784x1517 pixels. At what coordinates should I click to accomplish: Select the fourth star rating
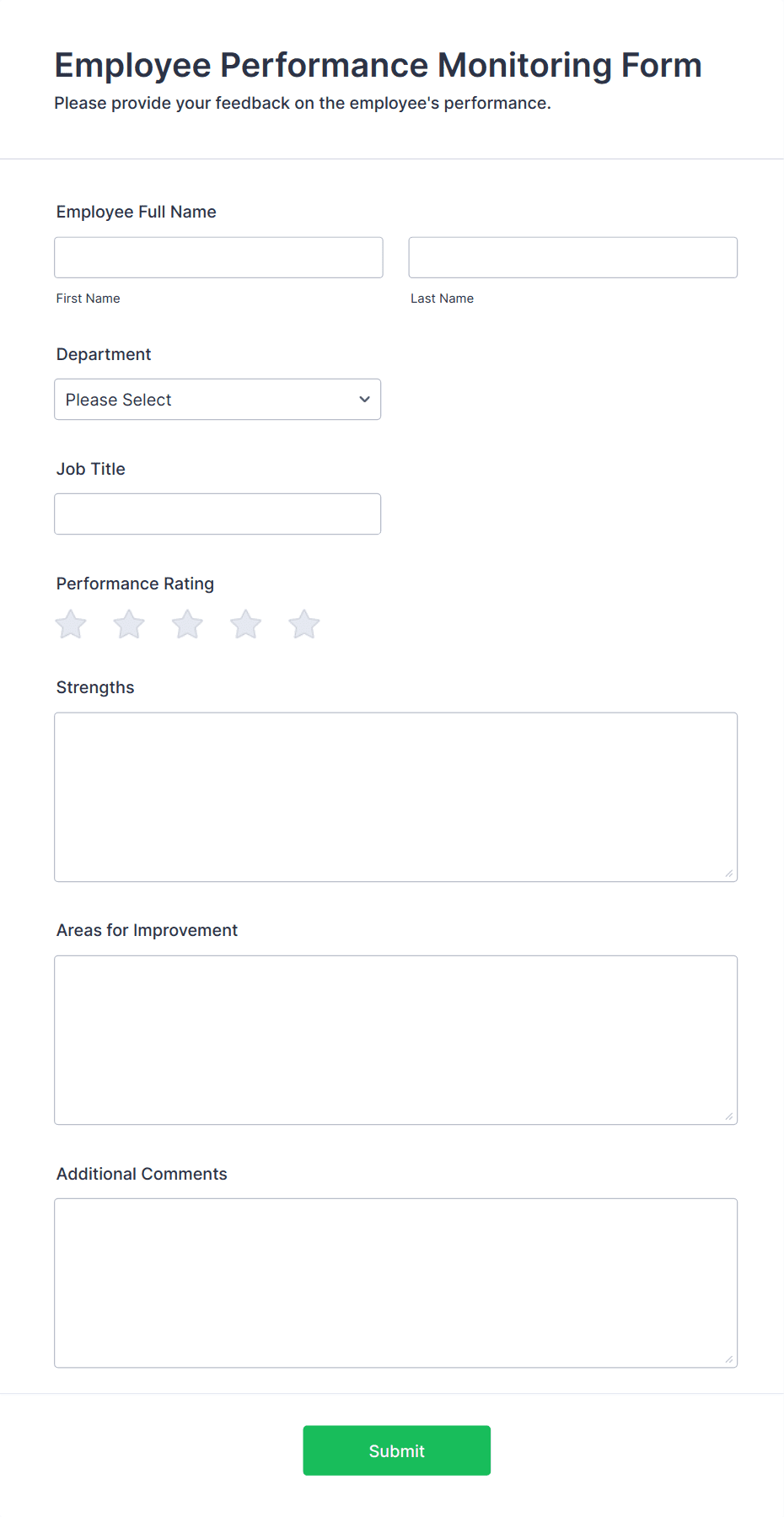pyautogui.click(x=244, y=624)
